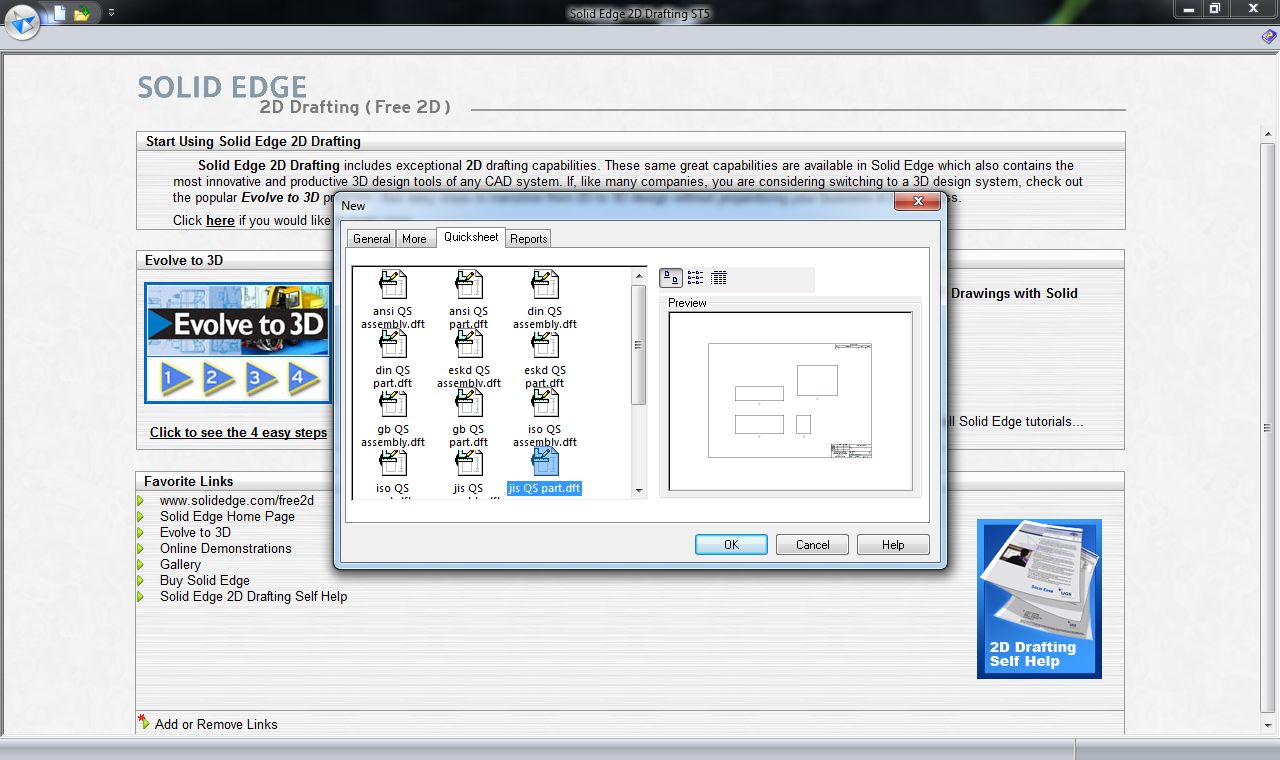1280x760 pixels.
Task: Select the ansi QS part.dft template
Action: pos(468,299)
